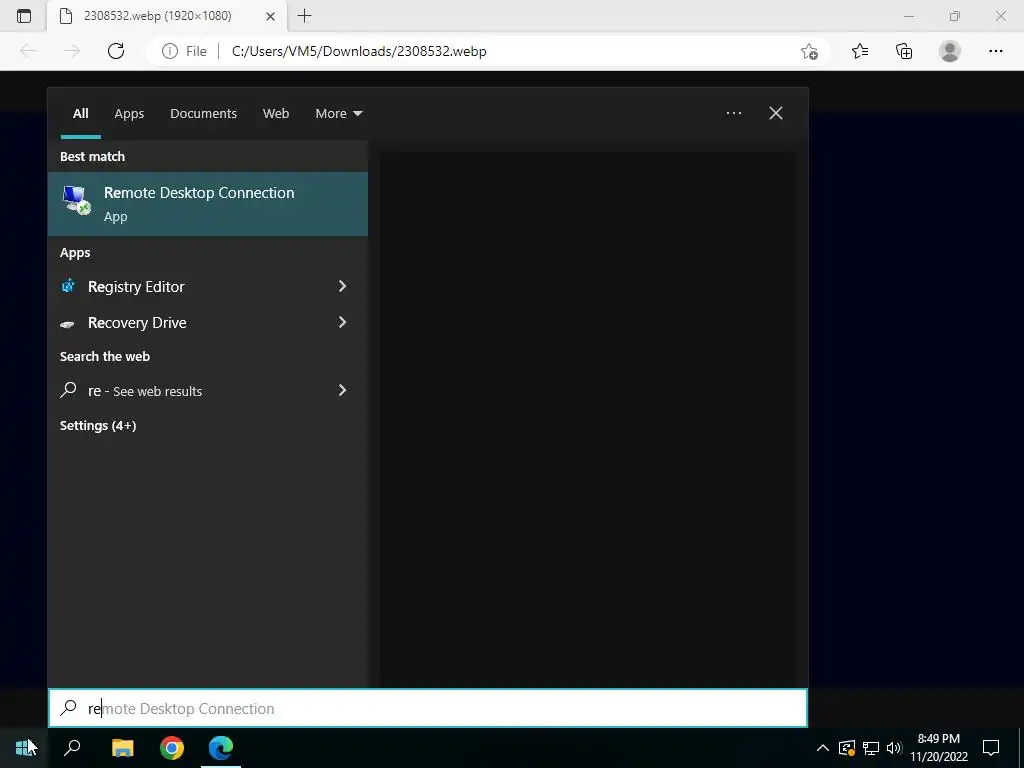Screen dimensions: 1024x768
Task: Expand Registry Editor options chevron
Action: click(342, 286)
